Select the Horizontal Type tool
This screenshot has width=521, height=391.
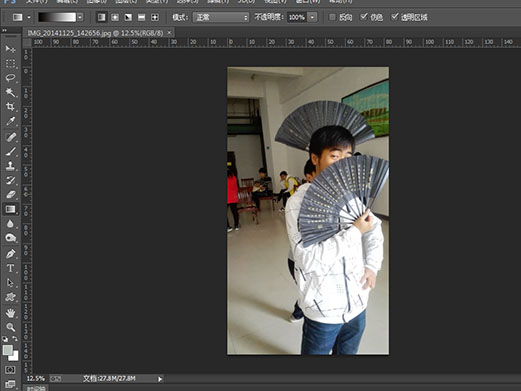tap(10, 268)
